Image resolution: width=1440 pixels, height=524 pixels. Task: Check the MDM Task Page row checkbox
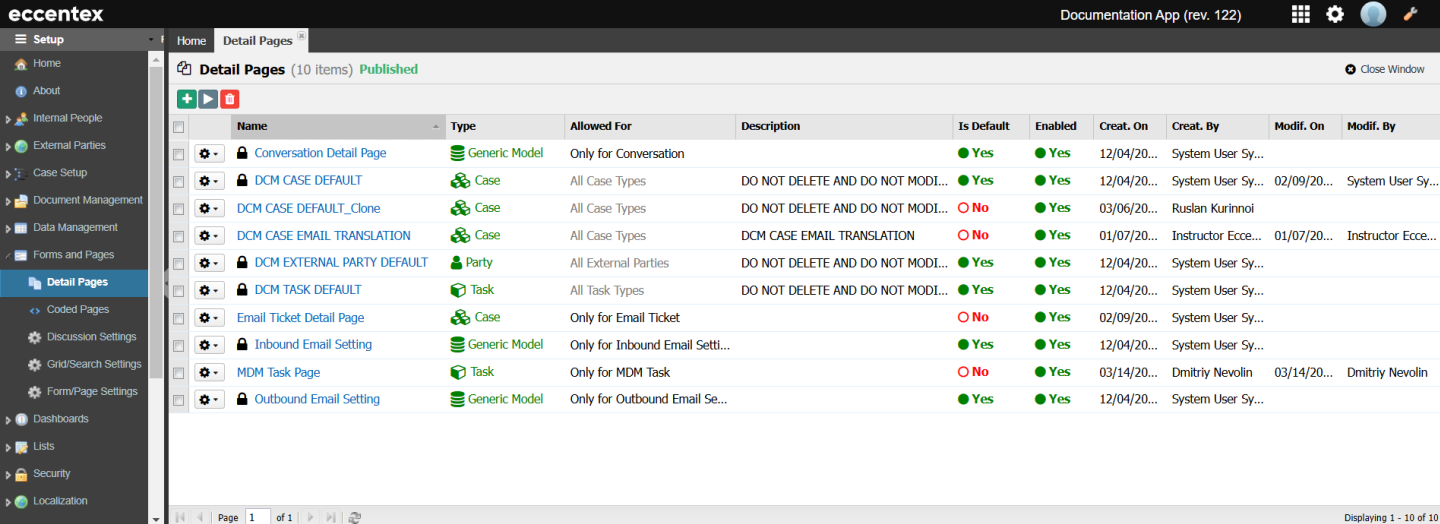179,373
